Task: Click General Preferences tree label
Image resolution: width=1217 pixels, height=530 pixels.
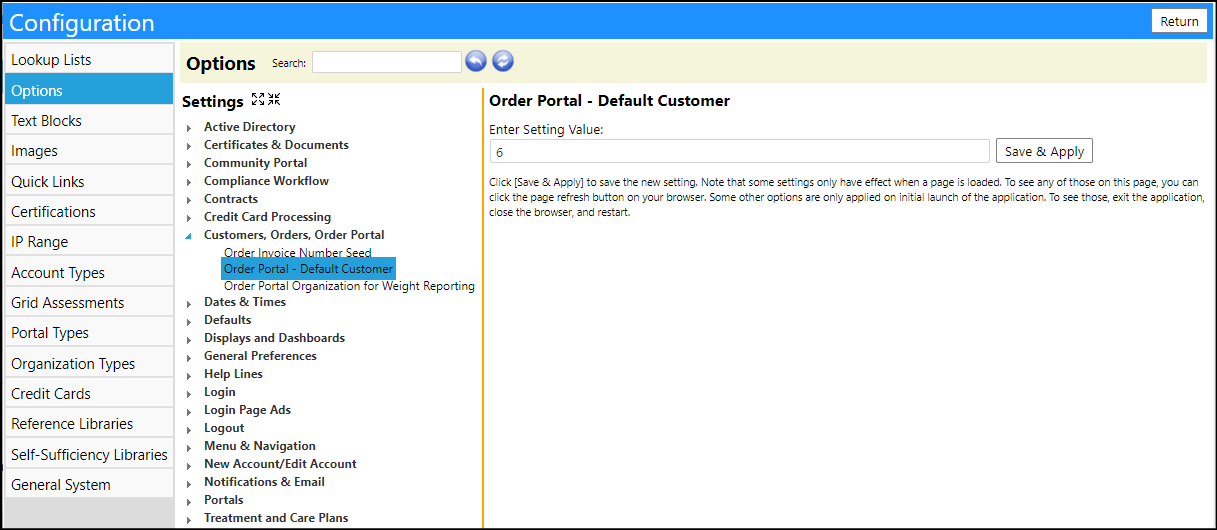Action: (x=260, y=356)
